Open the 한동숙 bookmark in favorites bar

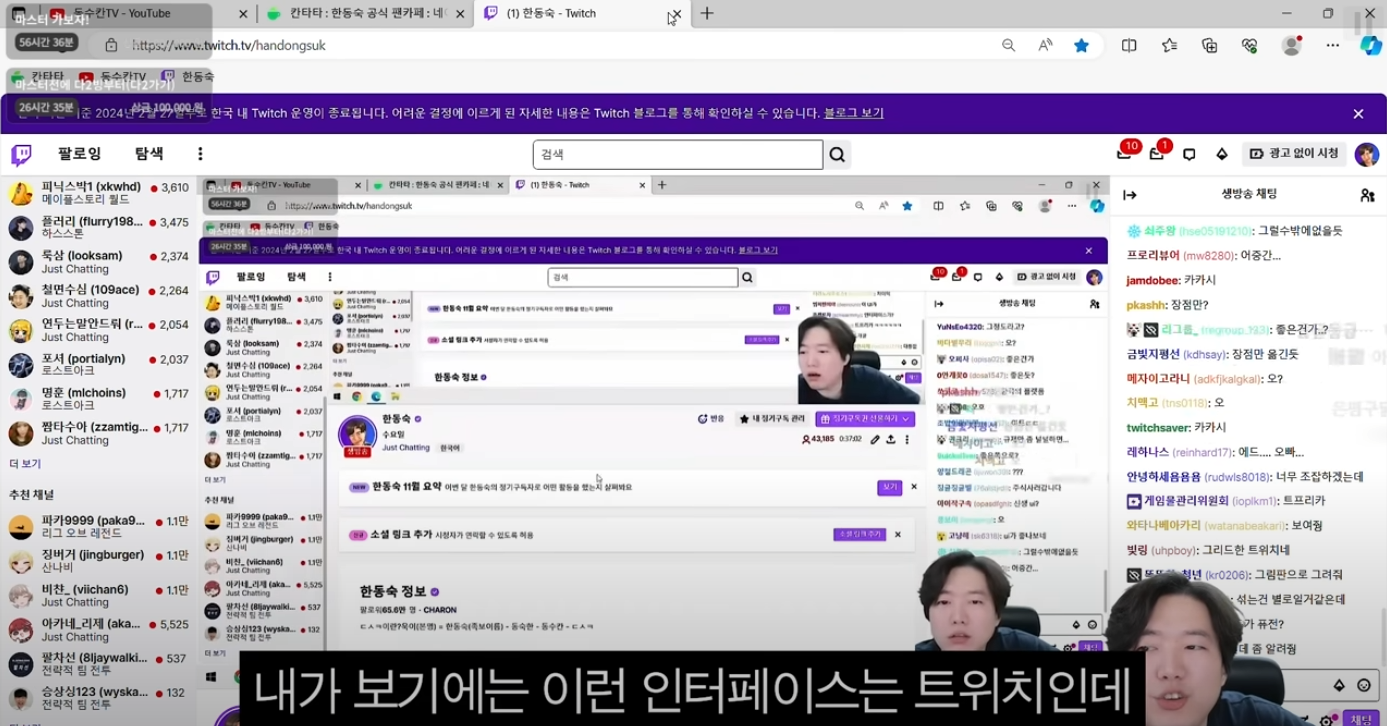coord(188,76)
